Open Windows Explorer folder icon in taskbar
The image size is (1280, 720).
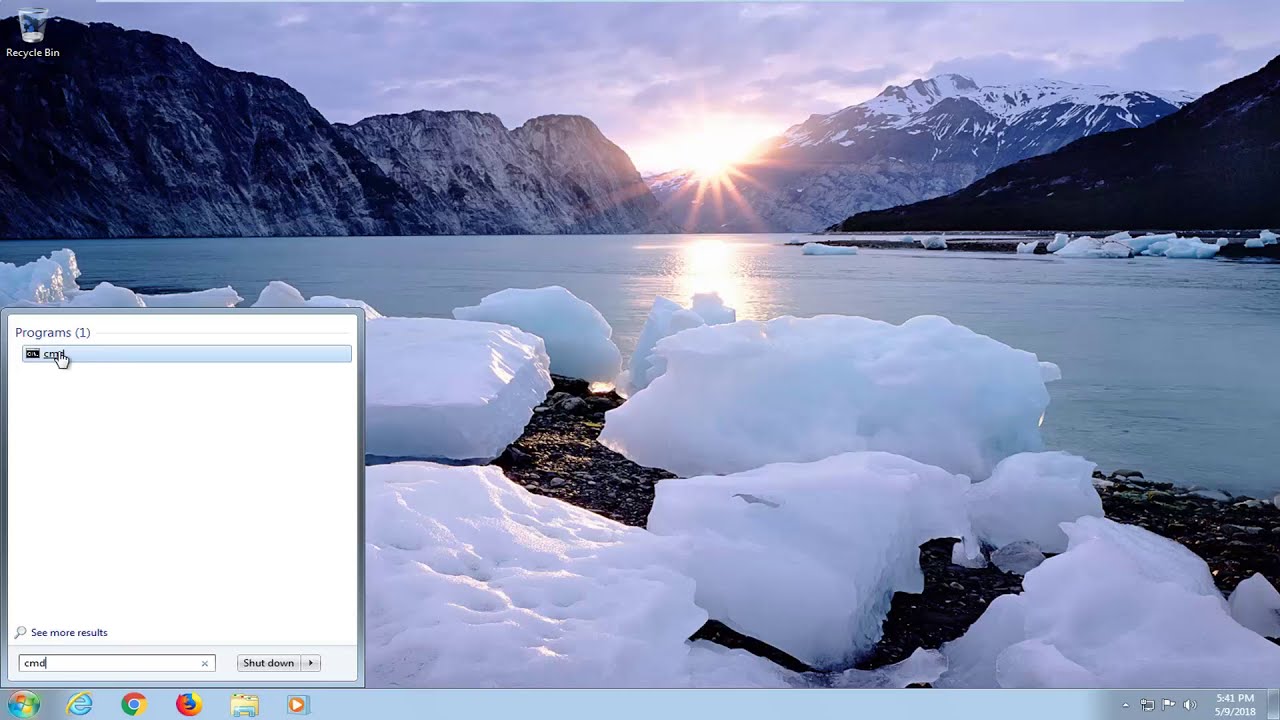tap(244, 705)
